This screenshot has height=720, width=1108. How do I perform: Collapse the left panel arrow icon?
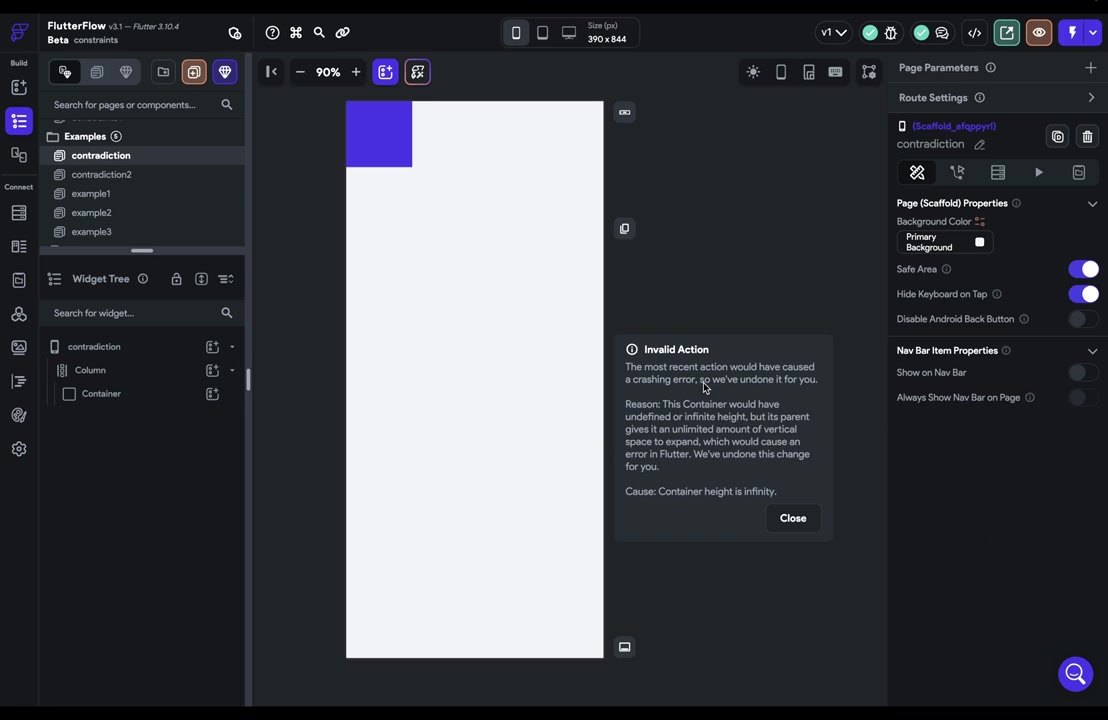coord(271,71)
